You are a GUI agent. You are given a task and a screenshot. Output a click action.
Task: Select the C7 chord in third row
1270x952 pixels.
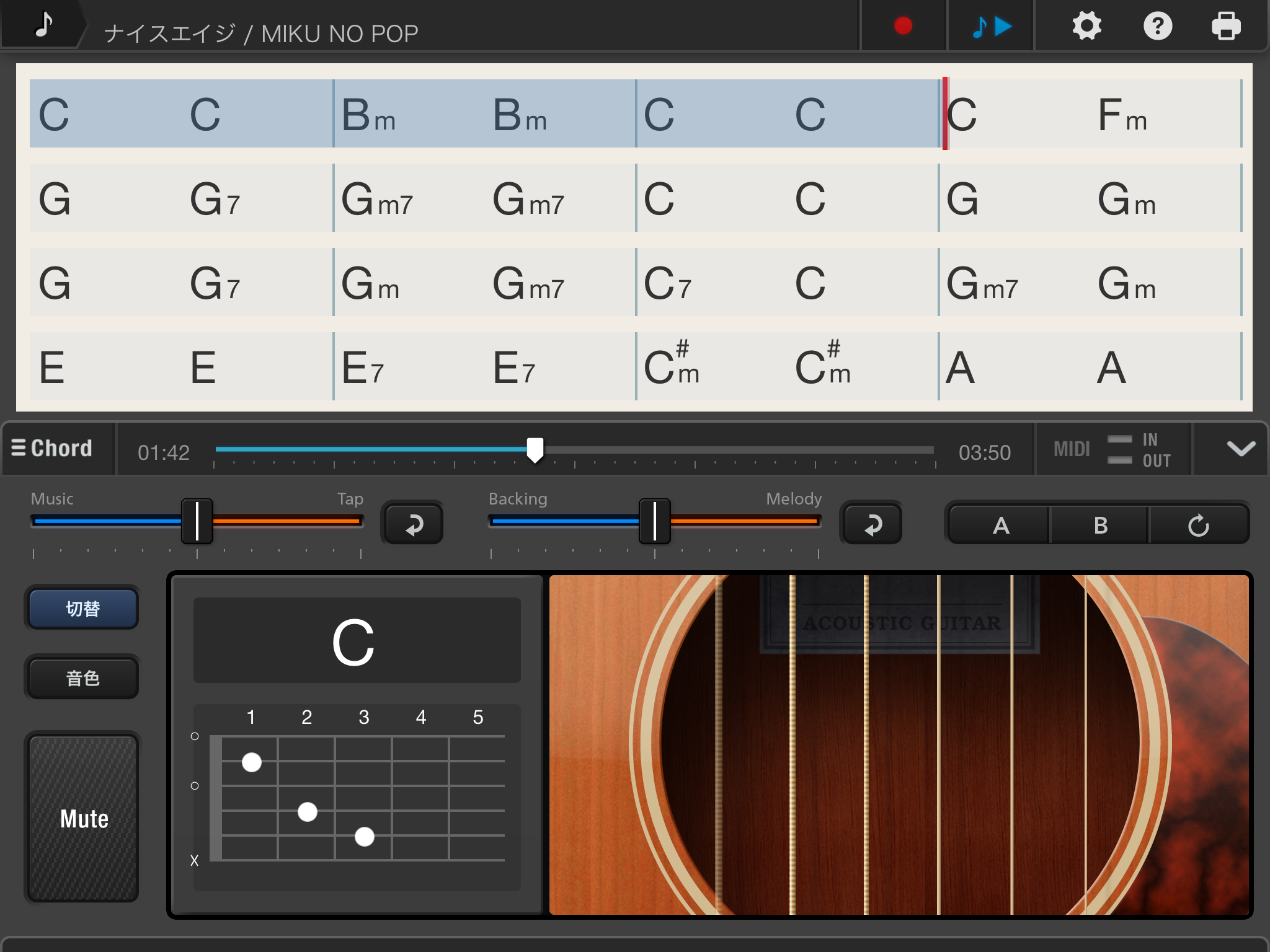(667, 284)
